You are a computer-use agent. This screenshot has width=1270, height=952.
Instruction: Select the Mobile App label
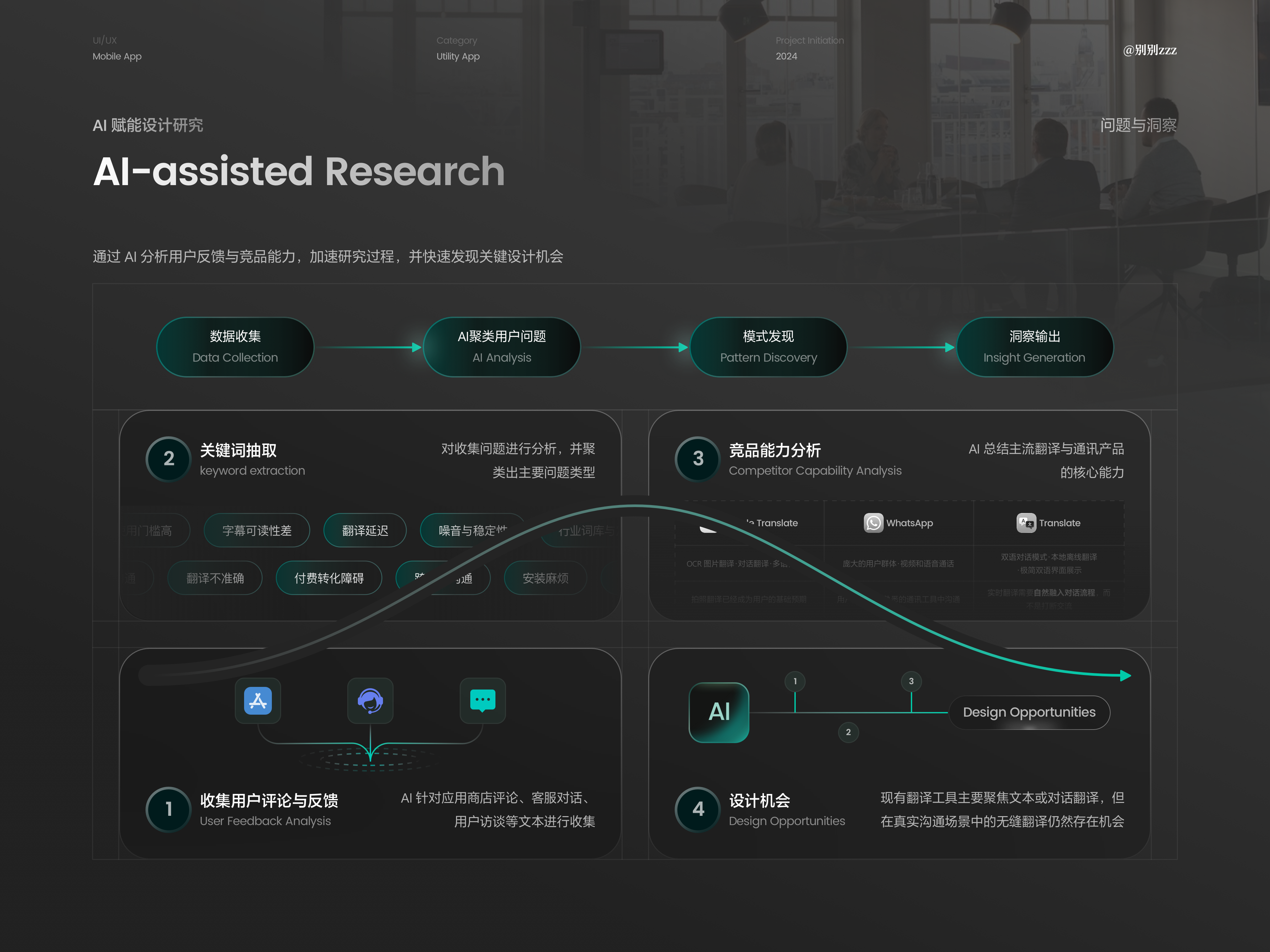[117, 56]
